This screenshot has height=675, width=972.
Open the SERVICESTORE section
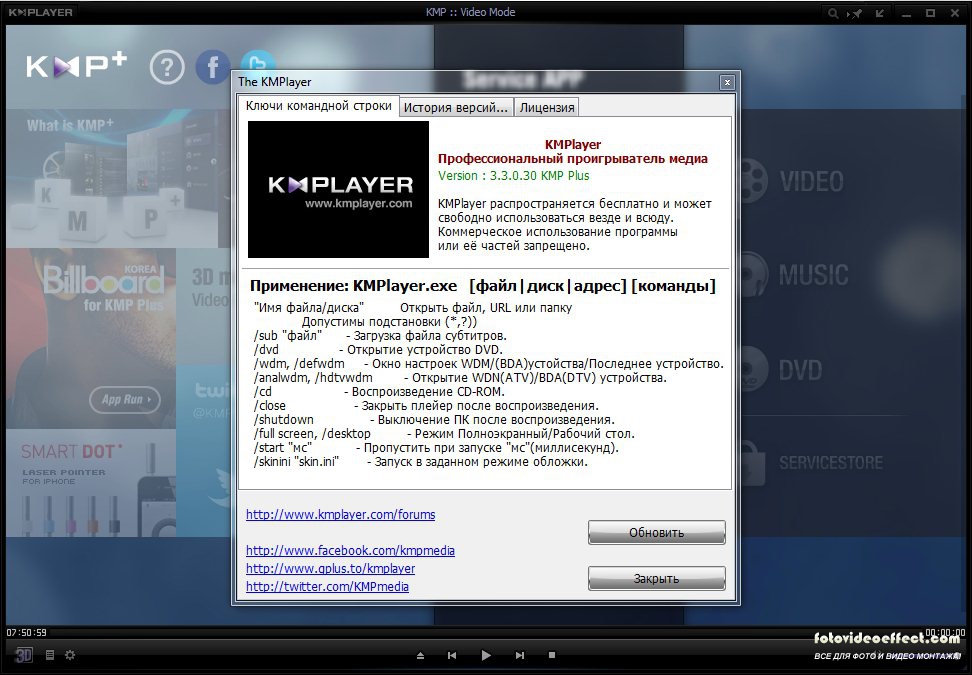tap(831, 462)
